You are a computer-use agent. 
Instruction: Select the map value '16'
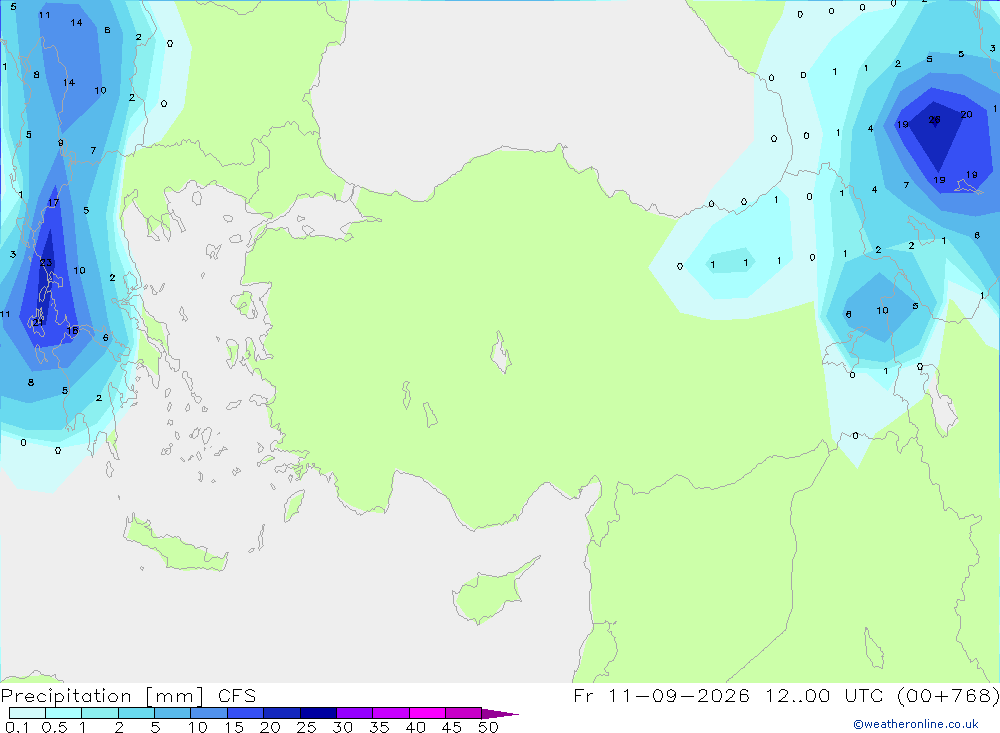(x=72, y=330)
